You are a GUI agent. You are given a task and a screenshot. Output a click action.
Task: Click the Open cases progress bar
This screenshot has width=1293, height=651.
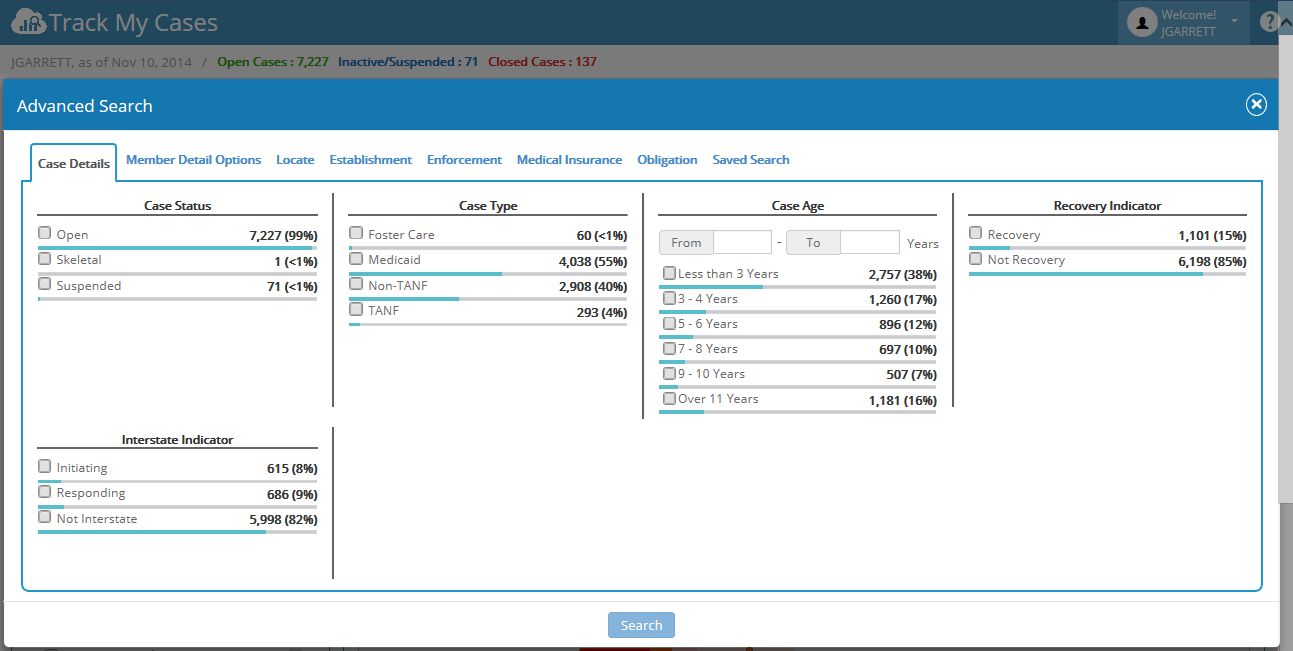[x=178, y=247]
